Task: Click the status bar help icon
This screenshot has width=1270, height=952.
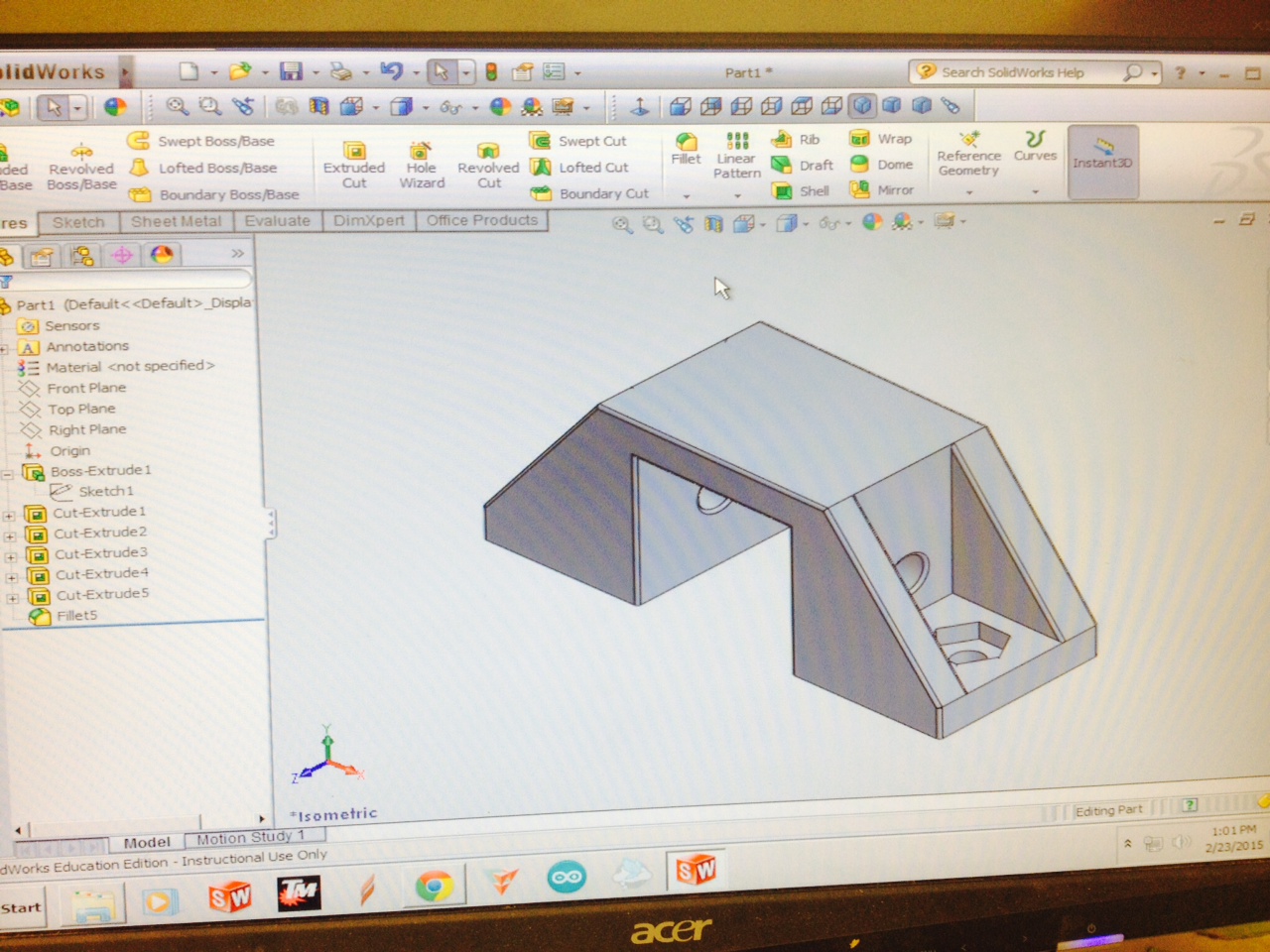Action: (1190, 805)
